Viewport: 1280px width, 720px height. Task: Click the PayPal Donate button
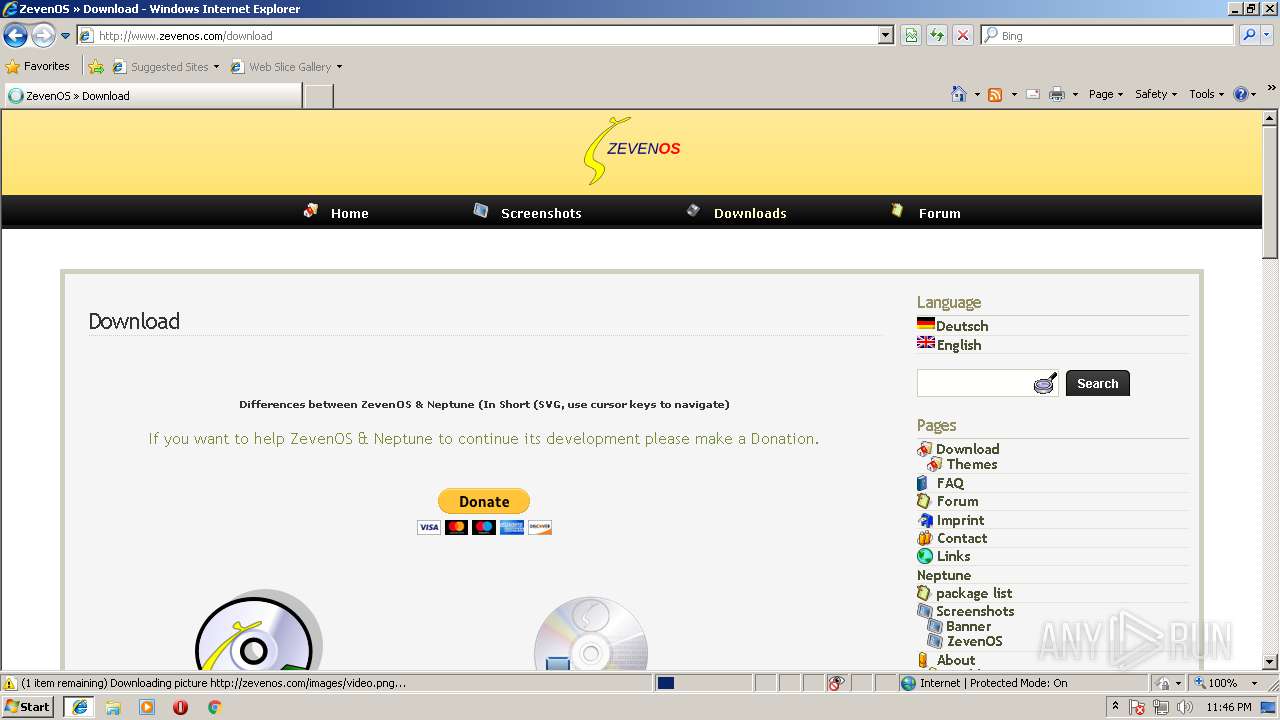point(484,501)
